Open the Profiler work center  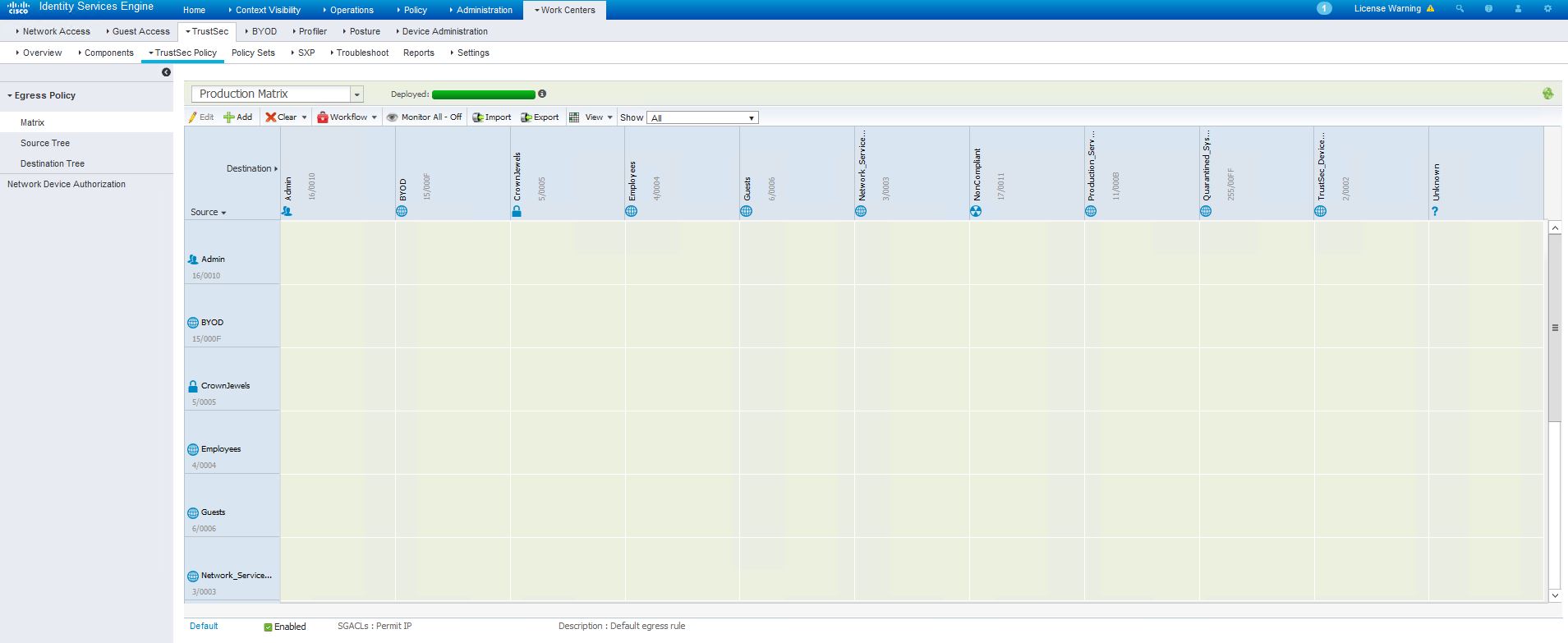310,31
